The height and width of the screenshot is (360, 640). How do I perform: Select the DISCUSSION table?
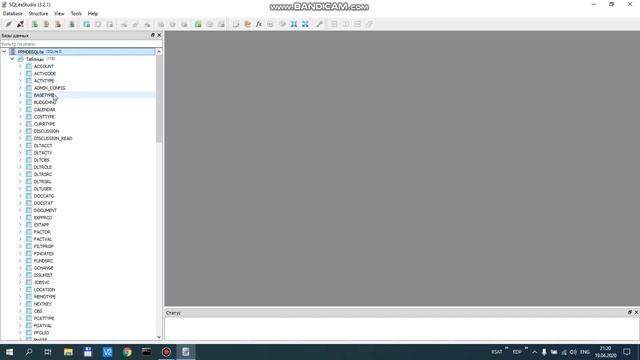pyautogui.click(x=46, y=131)
